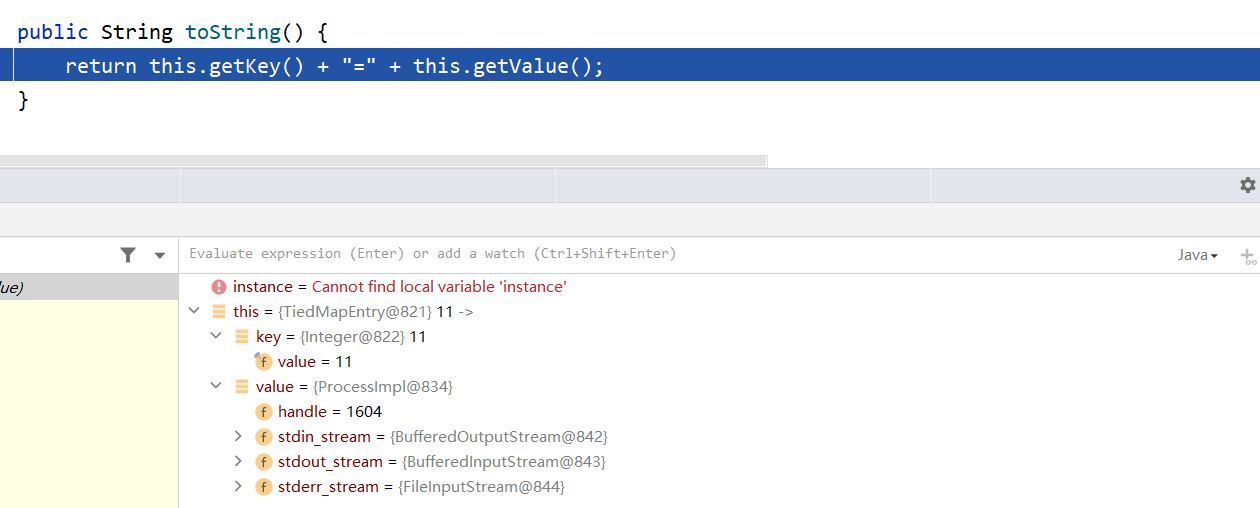Click the field icon for stdin_stream
Image resolution: width=1260 pixels, height=508 pixels.
pyautogui.click(x=264, y=437)
